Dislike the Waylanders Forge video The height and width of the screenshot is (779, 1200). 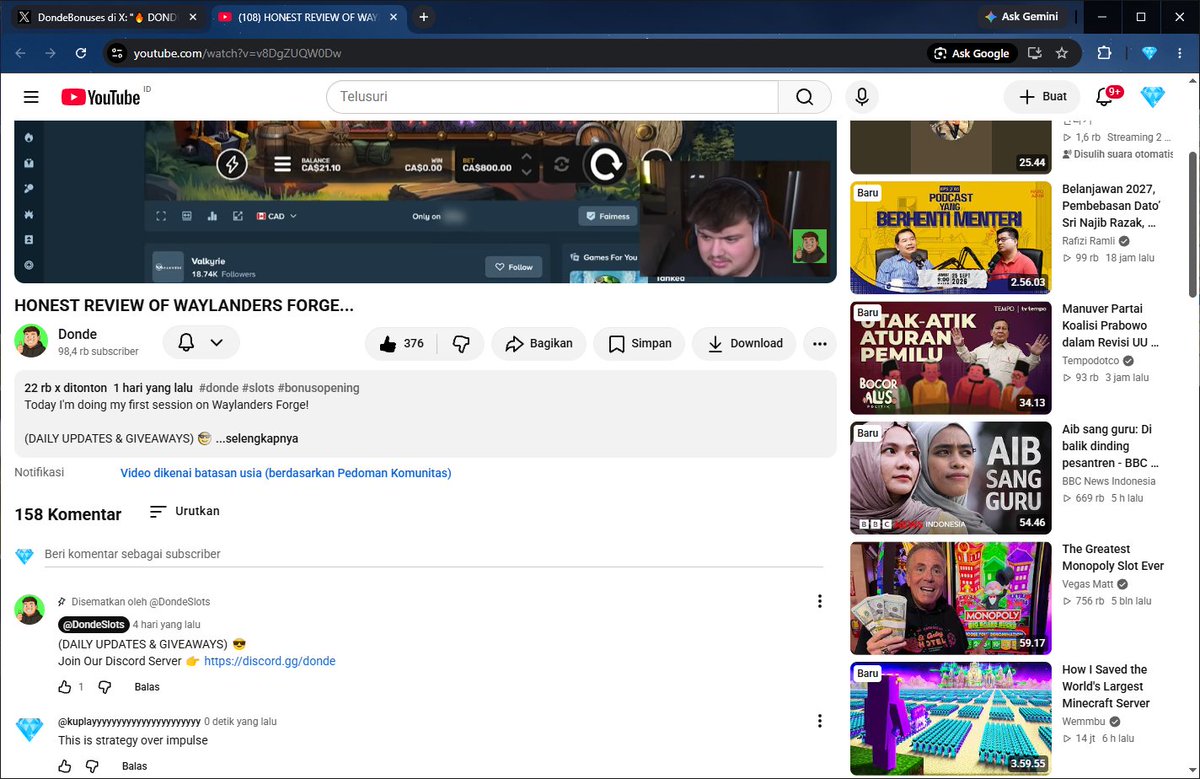(x=461, y=343)
